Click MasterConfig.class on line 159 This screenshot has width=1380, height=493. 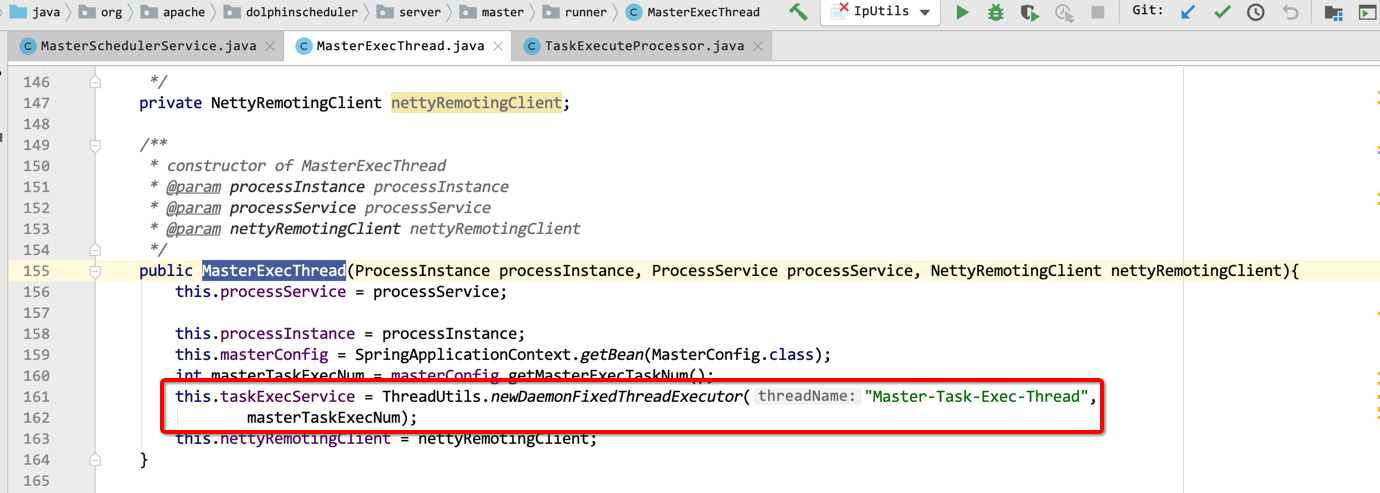point(737,355)
